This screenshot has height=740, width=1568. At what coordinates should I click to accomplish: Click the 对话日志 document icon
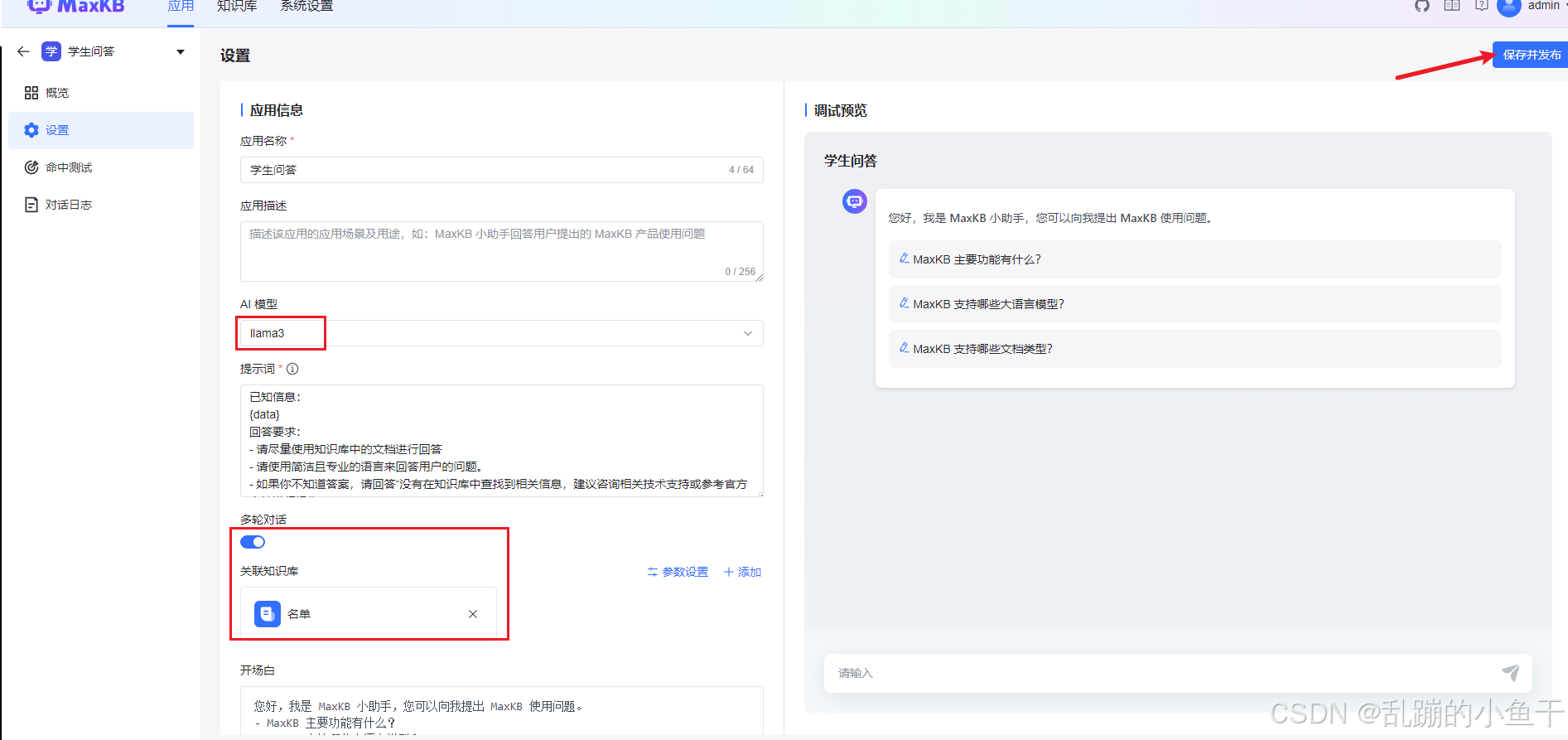[31, 205]
